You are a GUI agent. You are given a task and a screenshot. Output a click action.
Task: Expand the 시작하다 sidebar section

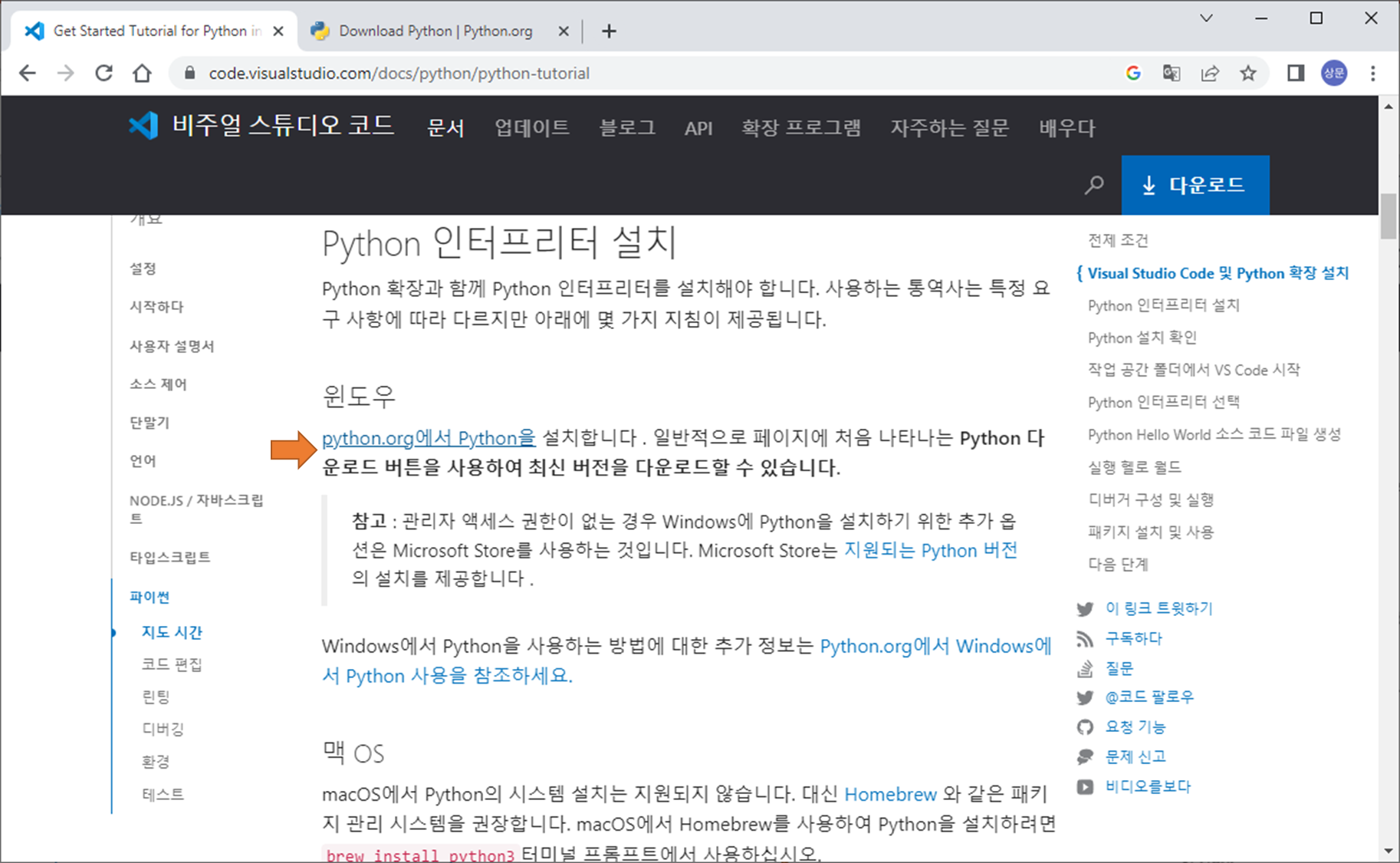tap(156, 307)
